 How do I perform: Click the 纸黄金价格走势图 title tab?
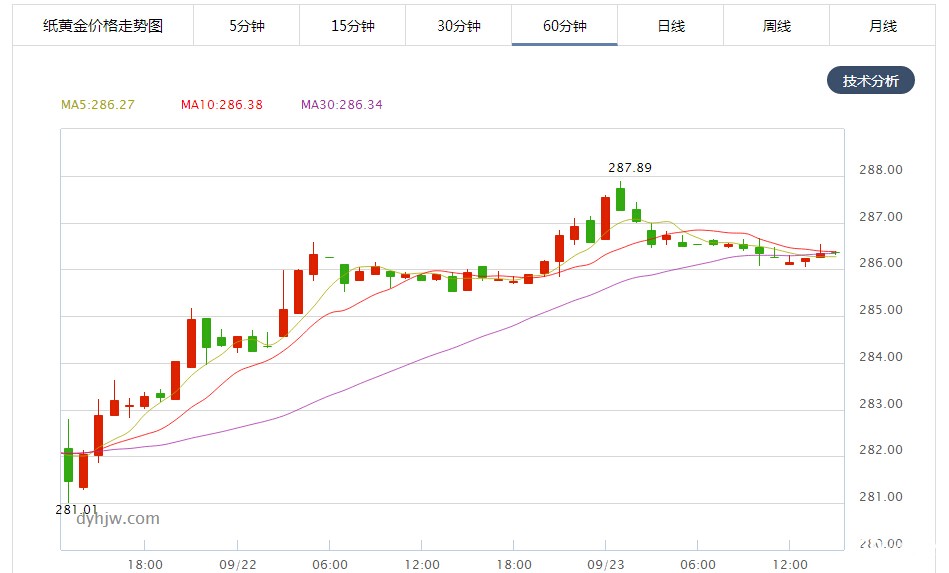click(103, 26)
